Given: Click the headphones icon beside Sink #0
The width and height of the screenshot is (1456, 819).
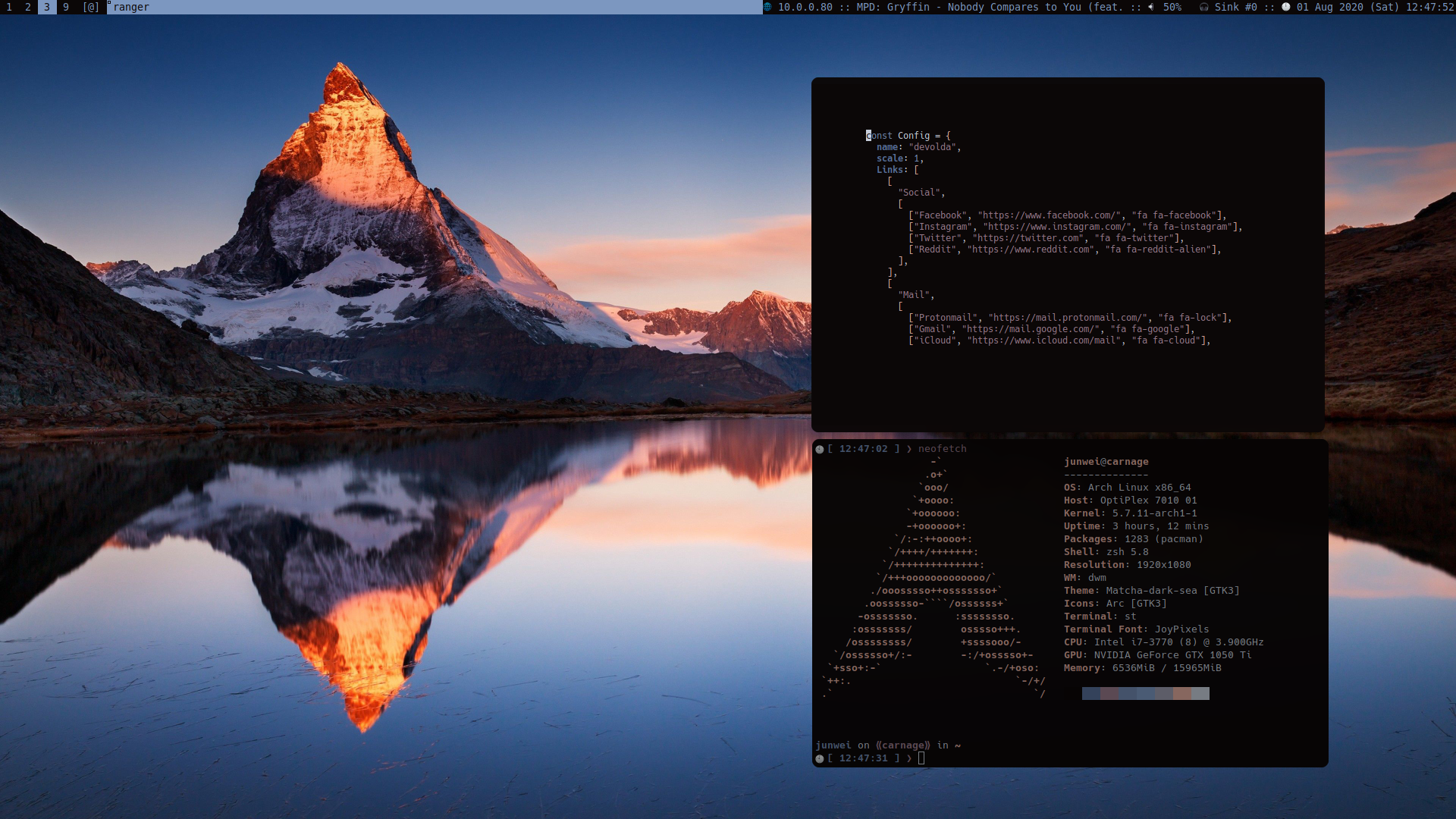Looking at the screenshot, I should tap(1204, 7).
